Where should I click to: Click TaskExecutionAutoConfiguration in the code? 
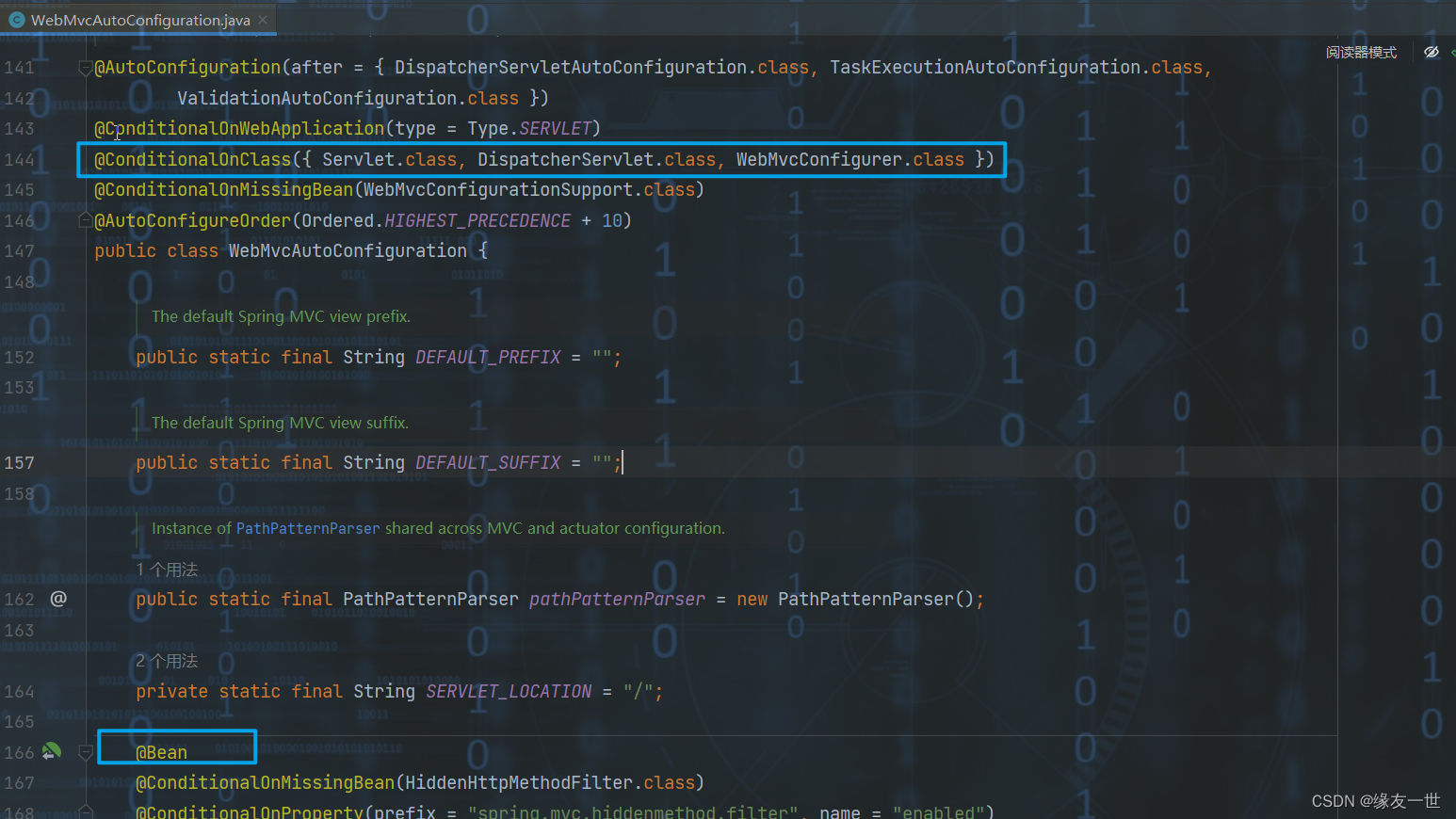tap(985, 68)
